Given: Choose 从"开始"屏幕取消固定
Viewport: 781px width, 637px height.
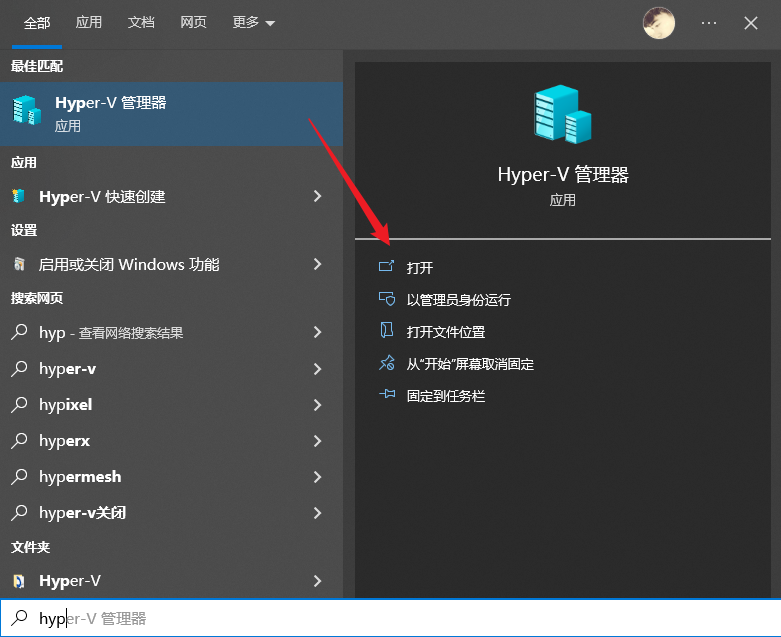Looking at the screenshot, I should [x=470, y=364].
